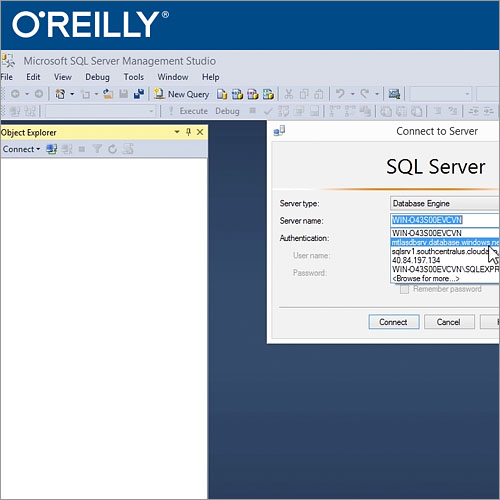Screen dimensions: 500x500
Task: Click the Navigate Backward arrow icon
Action: click(x=15, y=94)
